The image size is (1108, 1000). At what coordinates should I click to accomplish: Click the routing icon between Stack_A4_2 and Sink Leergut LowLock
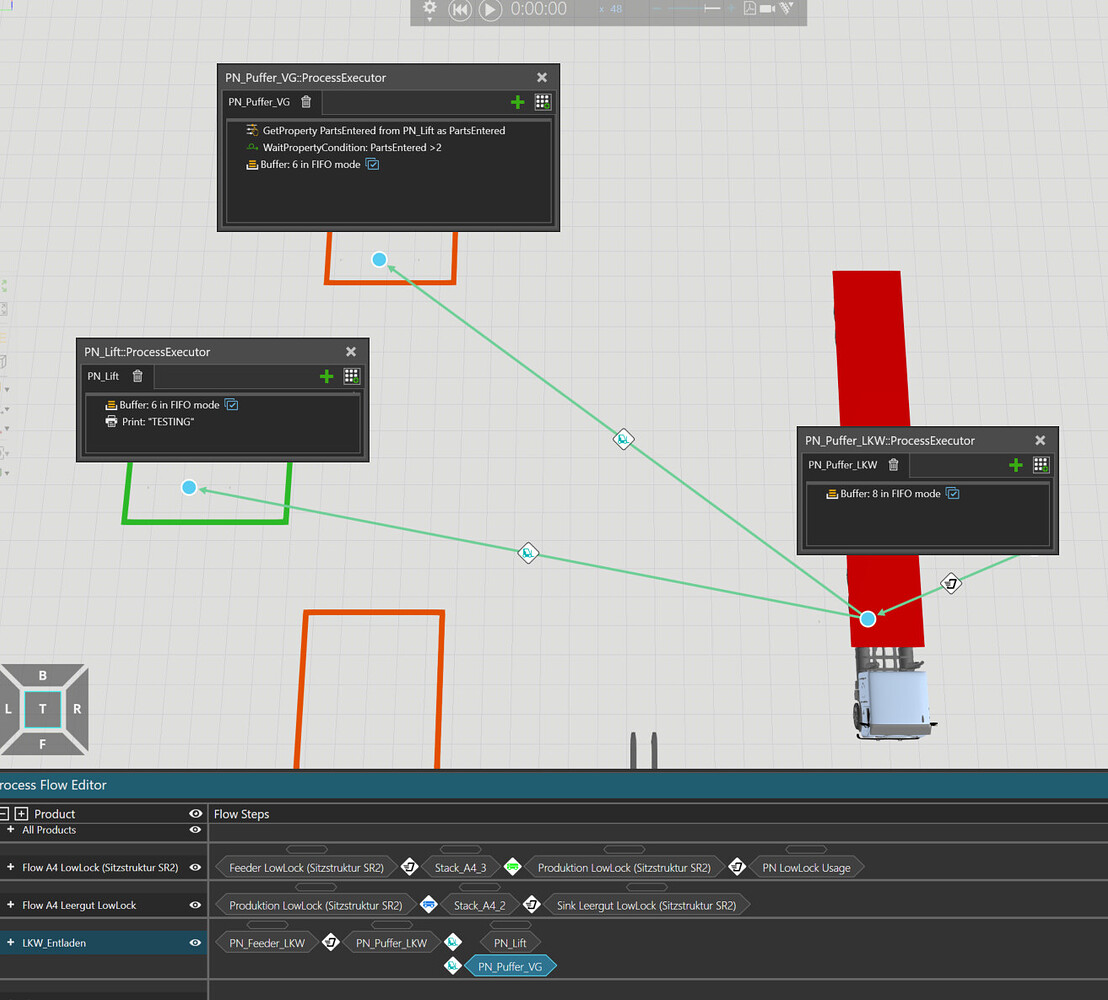coord(531,904)
